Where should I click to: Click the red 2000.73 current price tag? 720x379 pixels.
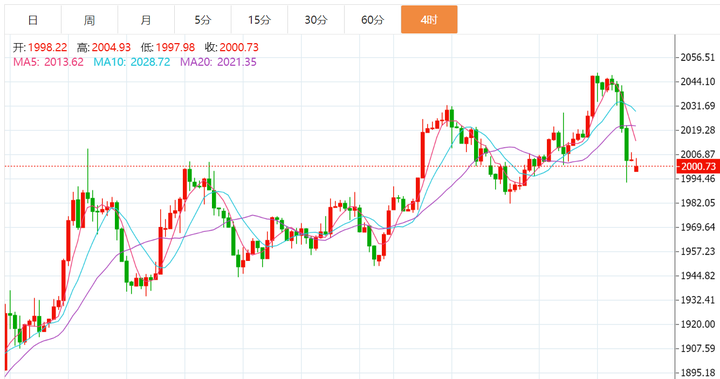coord(697,166)
